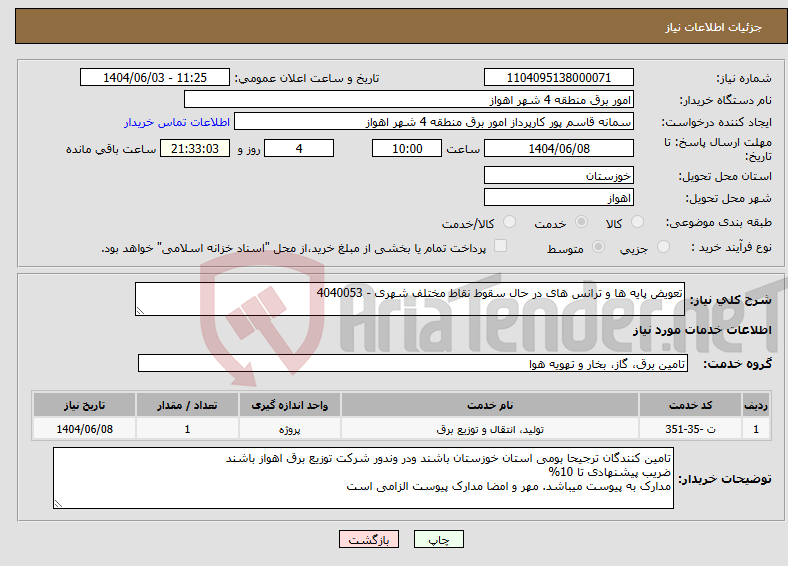Select the کالا/خدمت radio button
788x566 pixels.
(510, 222)
